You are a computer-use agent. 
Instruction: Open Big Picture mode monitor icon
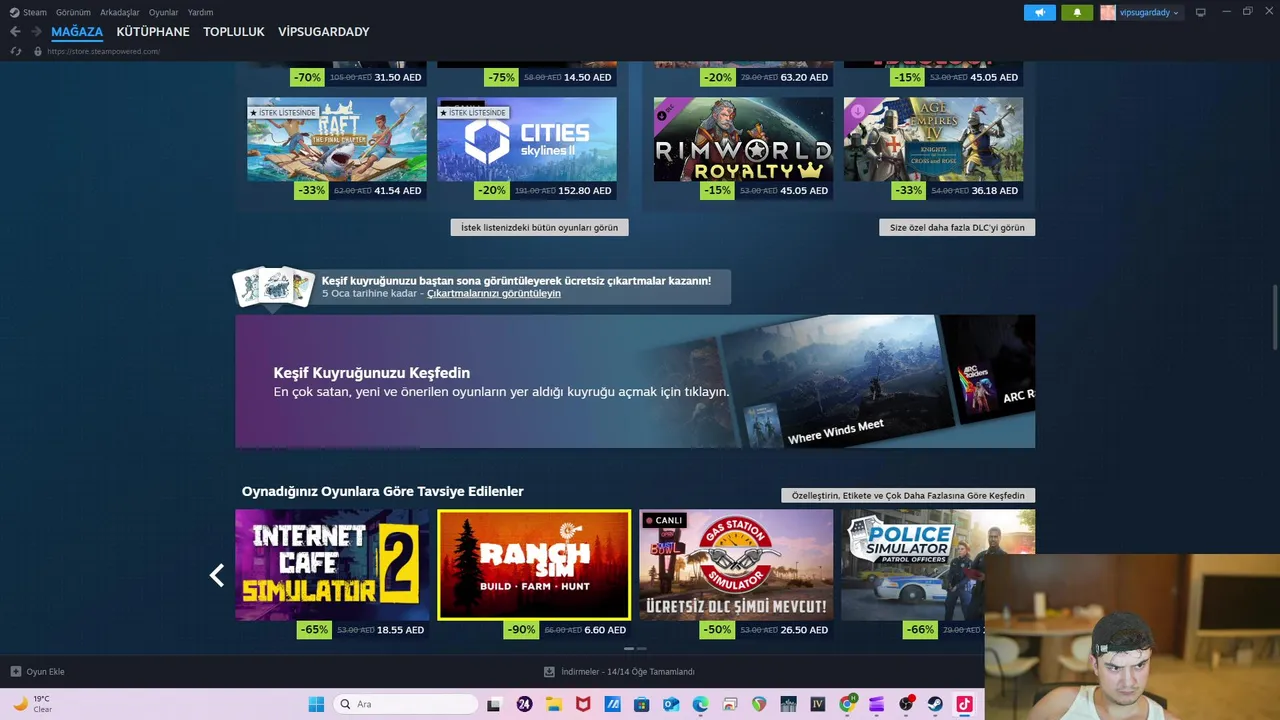pyautogui.click(x=1201, y=12)
